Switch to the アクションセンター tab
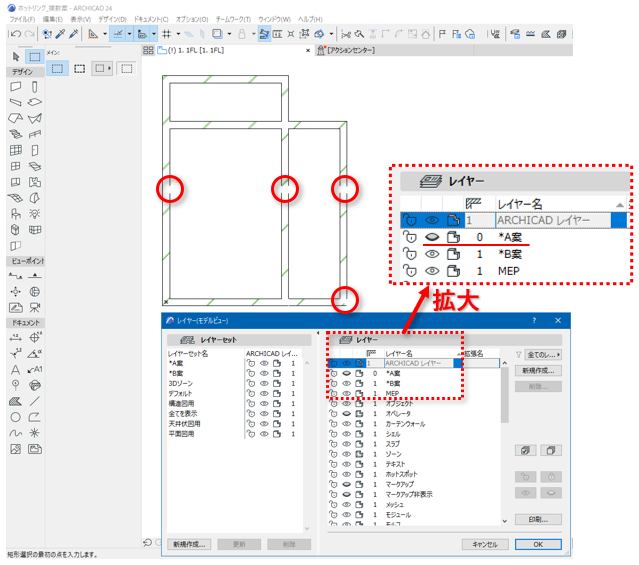Screen dimensions: 639x565 click(348, 49)
